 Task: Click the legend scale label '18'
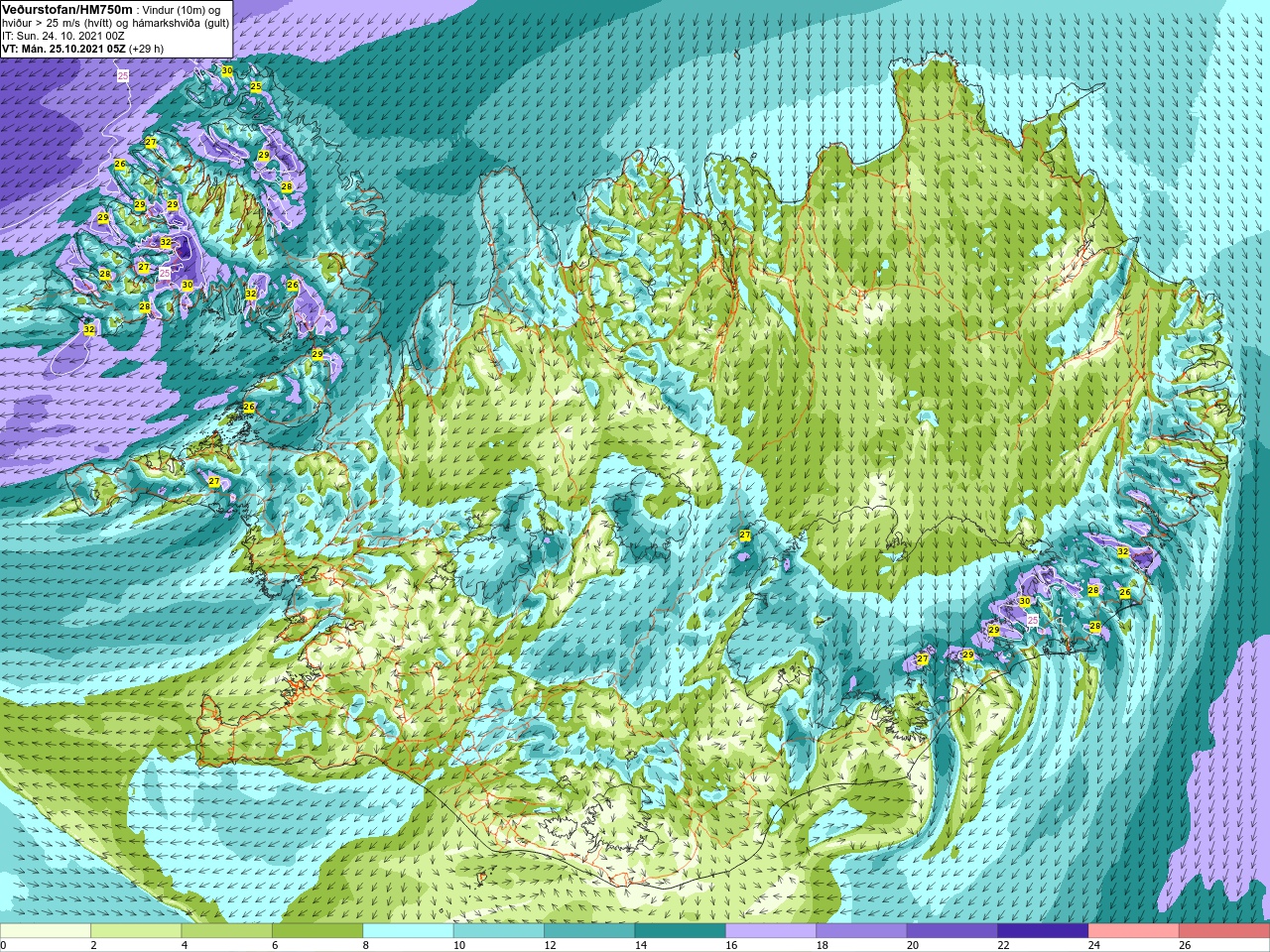point(822,945)
